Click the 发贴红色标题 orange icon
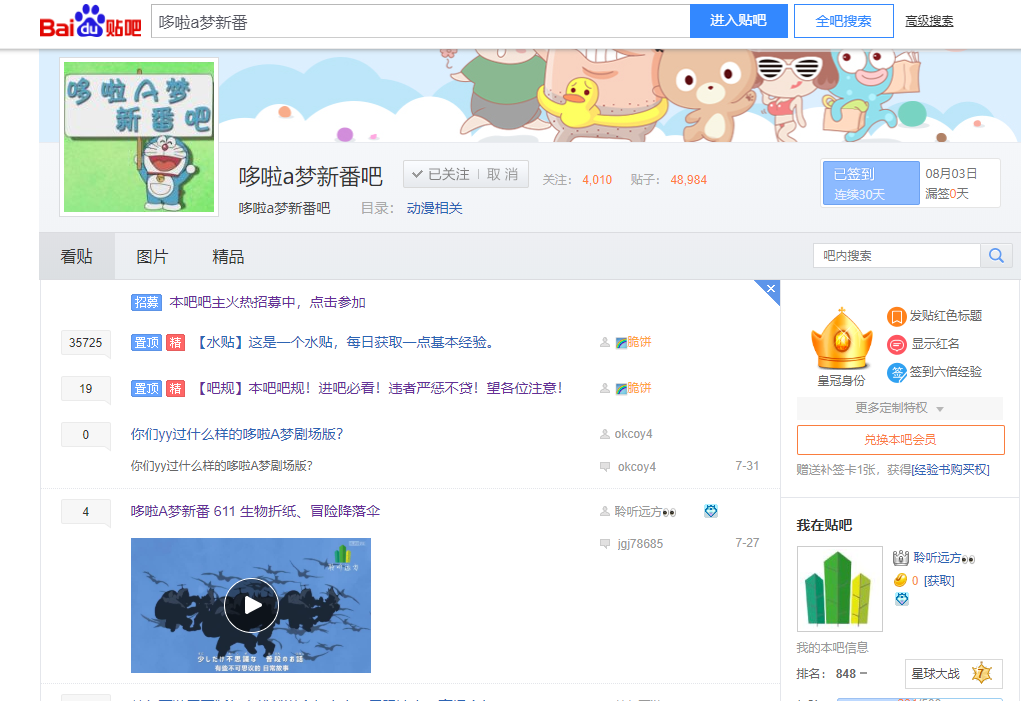This screenshot has width=1021, height=701. 897,317
